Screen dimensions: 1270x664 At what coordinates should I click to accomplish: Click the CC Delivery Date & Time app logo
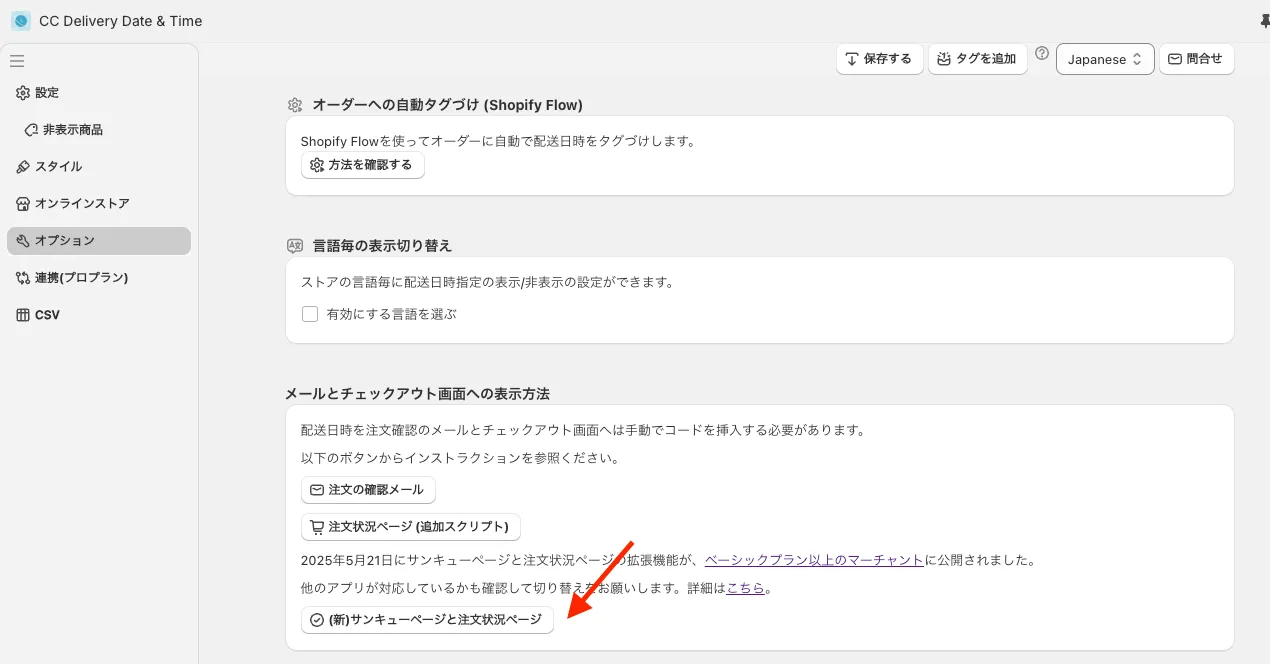point(20,21)
